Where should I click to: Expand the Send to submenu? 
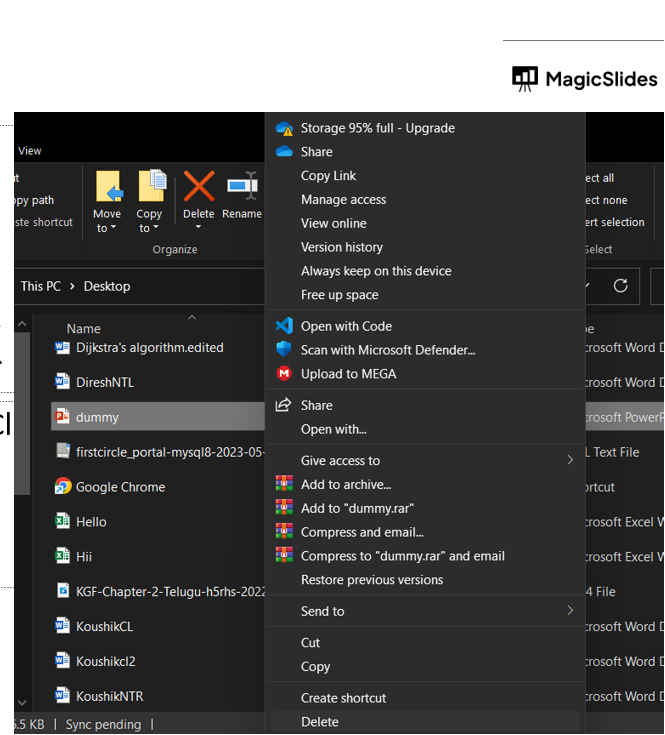[570, 611]
